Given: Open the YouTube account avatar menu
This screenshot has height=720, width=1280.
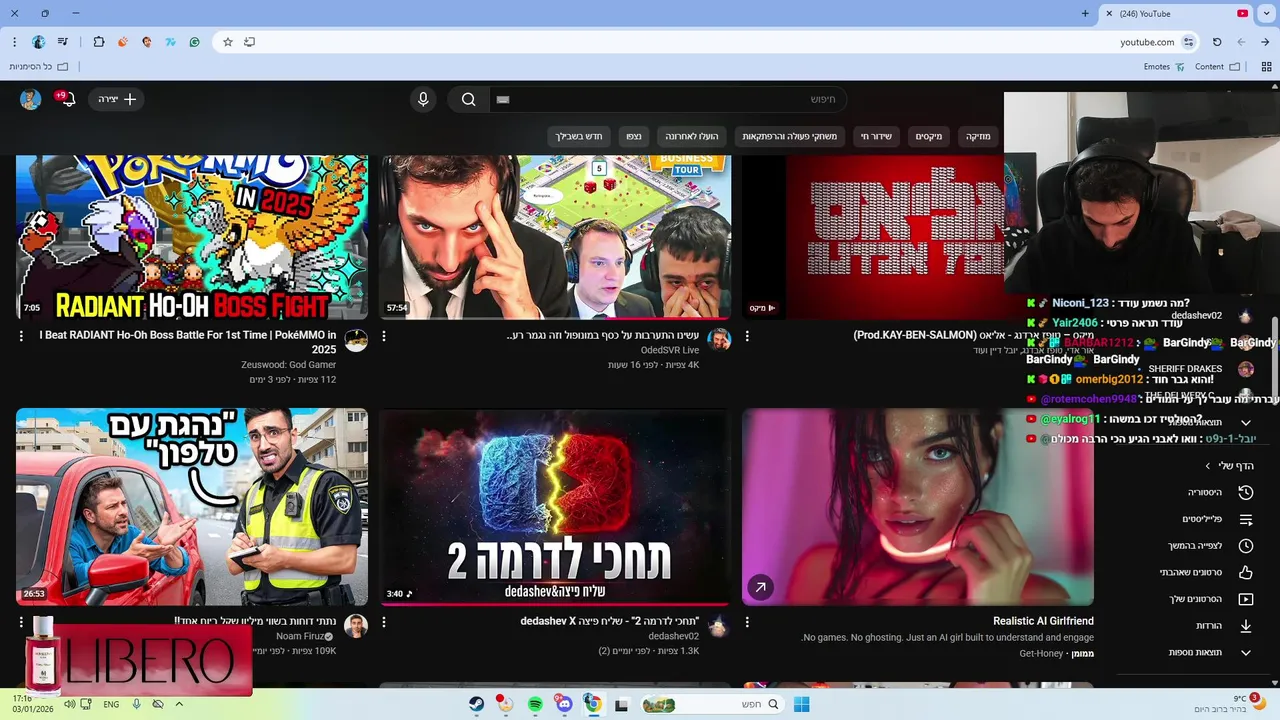Looking at the screenshot, I should pyautogui.click(x=31, y=99).
